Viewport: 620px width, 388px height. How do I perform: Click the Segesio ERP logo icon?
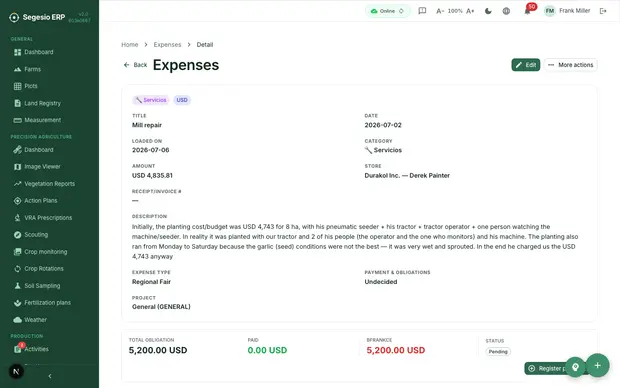pyautogui.click(x=14, y=17)
